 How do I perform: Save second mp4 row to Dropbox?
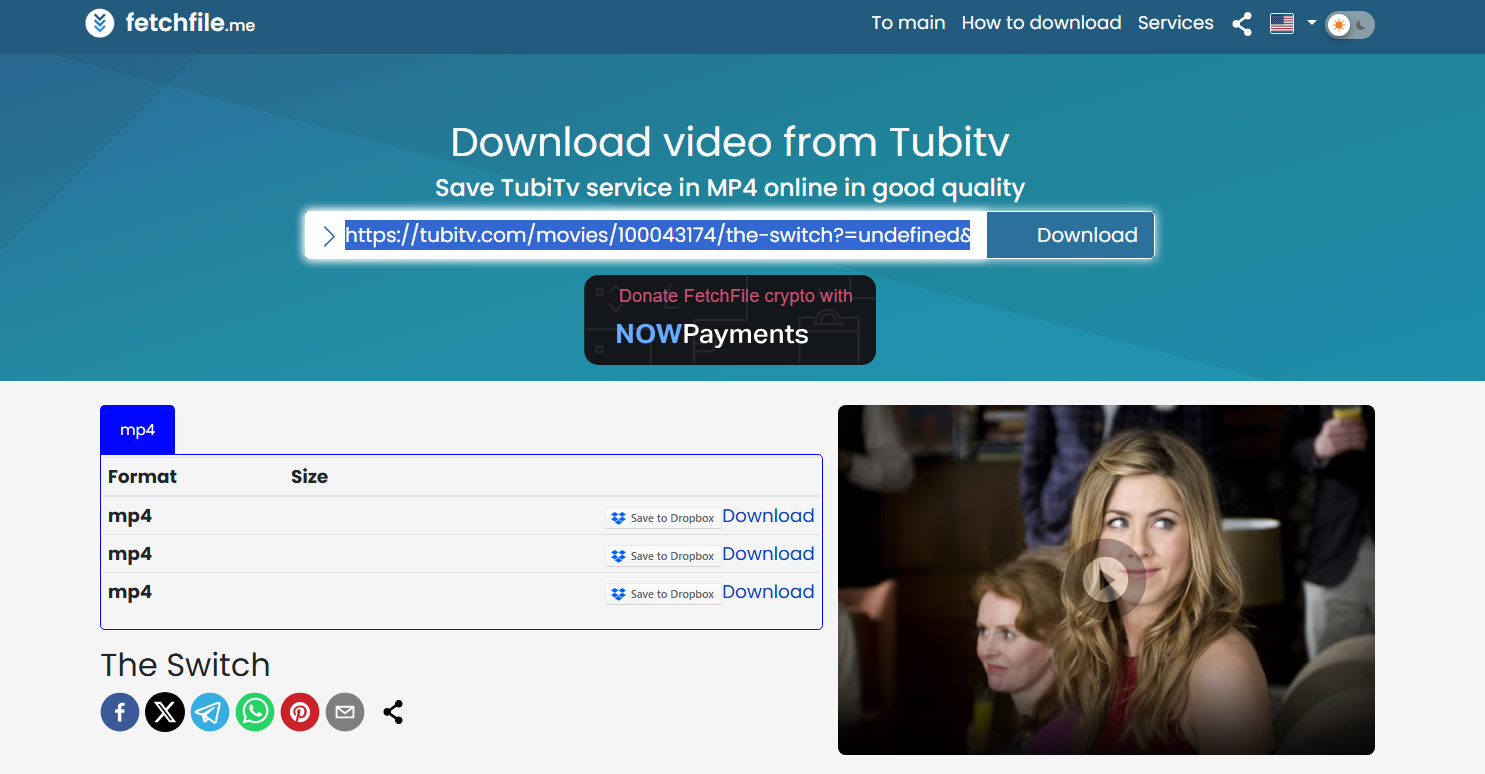click(663, 556)
